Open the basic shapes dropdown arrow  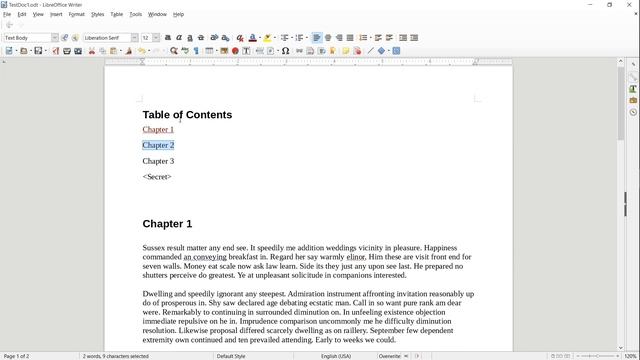[x=389, y=51]
